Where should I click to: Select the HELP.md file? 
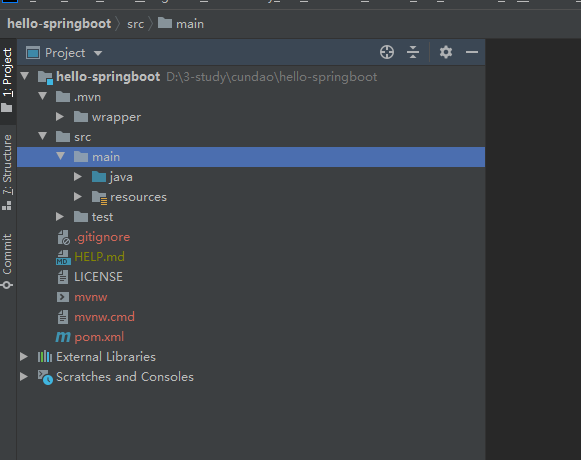[99, 257]
